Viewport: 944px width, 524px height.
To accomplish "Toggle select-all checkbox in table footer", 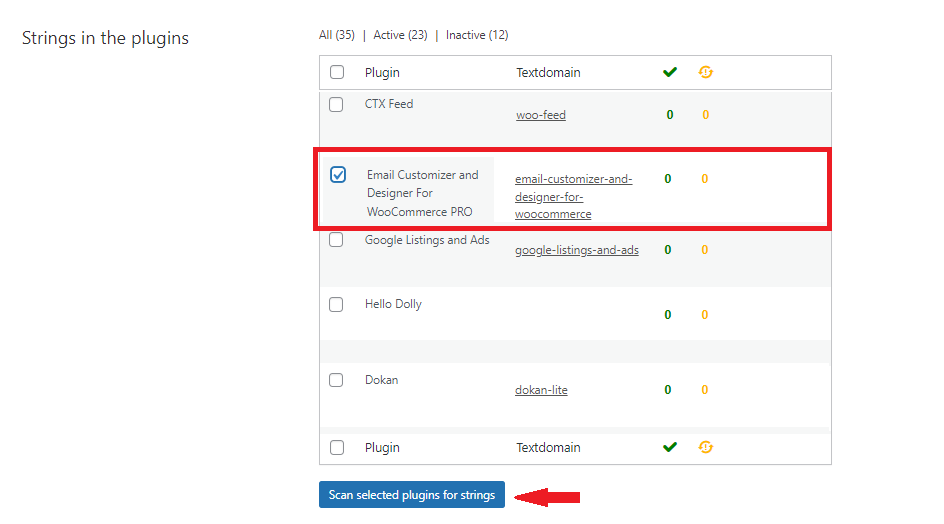I will [x=337, y=448].
